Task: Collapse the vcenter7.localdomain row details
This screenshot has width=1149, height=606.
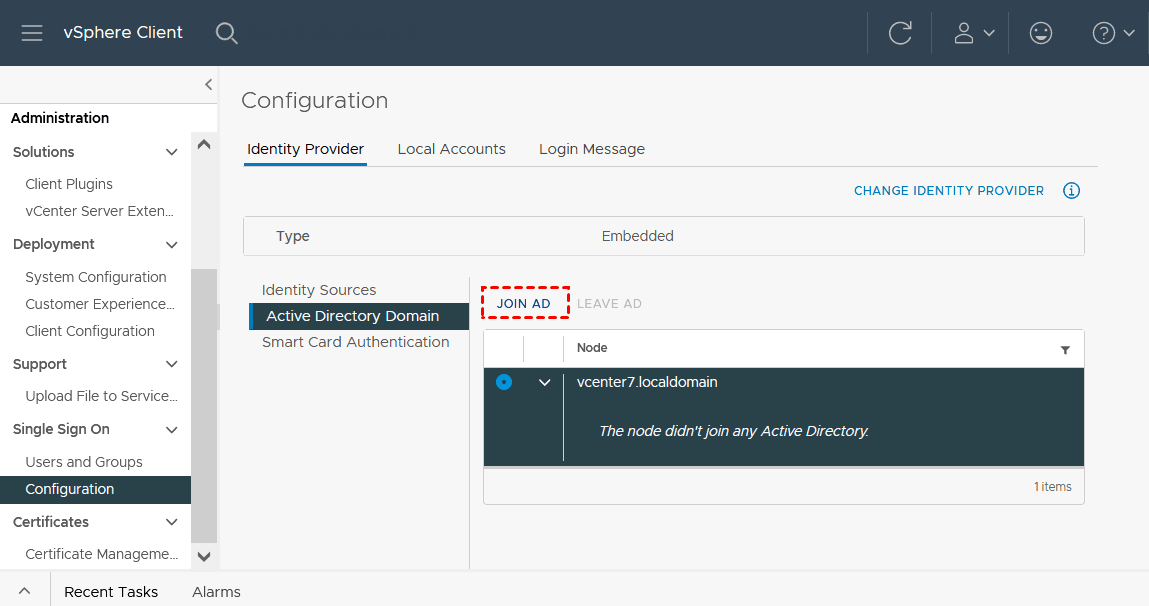Action: [545, 382]
